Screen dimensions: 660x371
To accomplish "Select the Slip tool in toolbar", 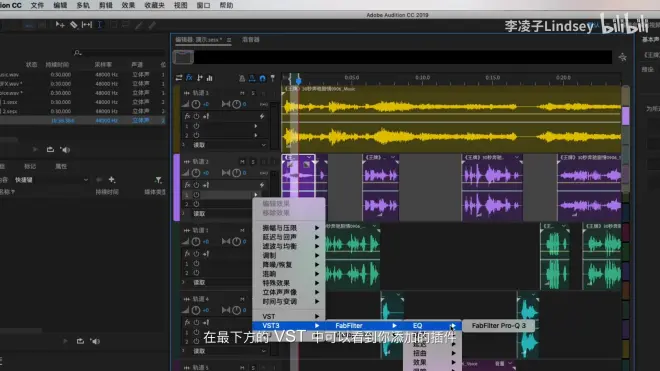I will pyautogui.click(x=87, y=25).
